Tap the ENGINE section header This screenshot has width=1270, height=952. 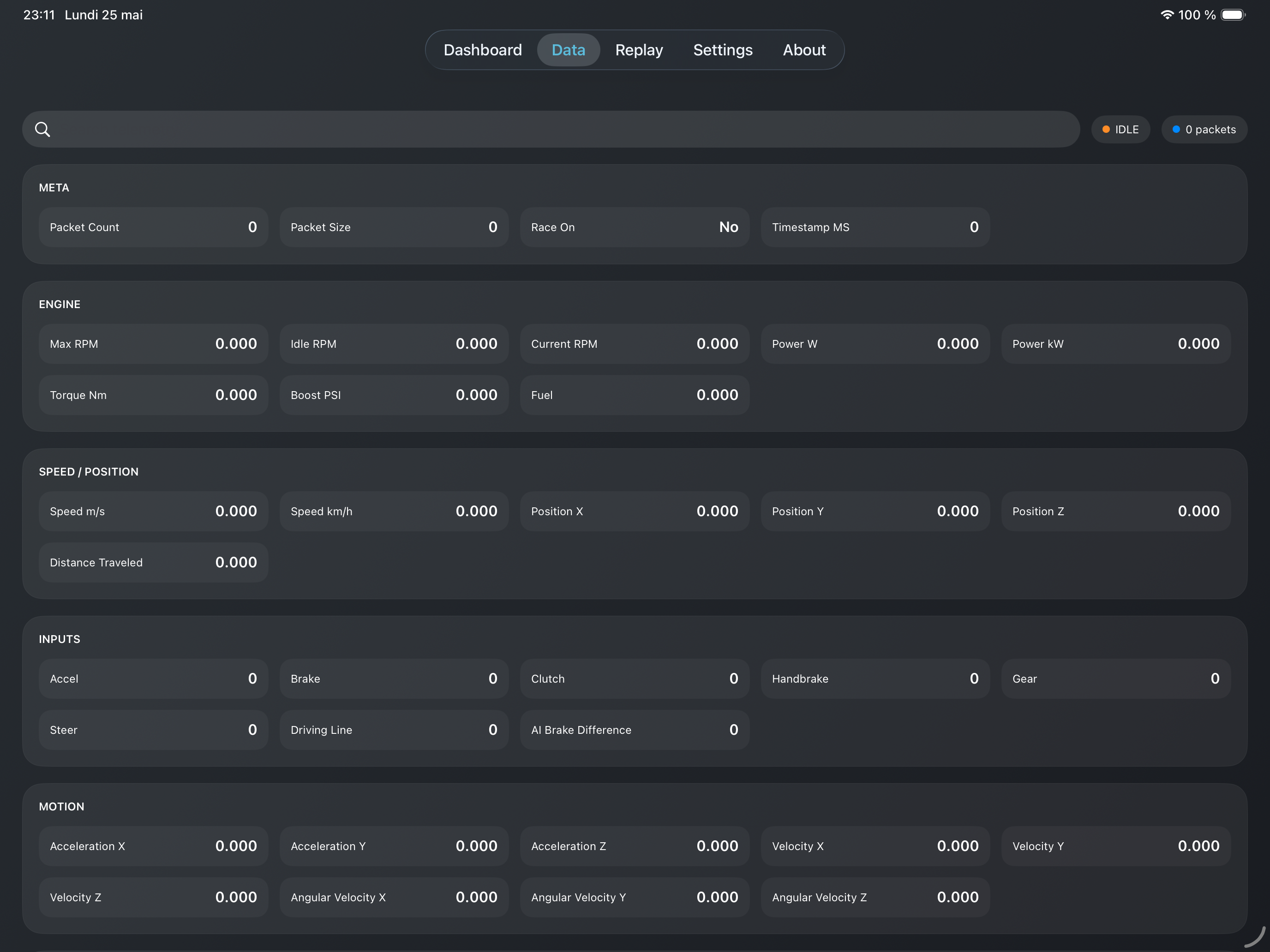point(60,304)
